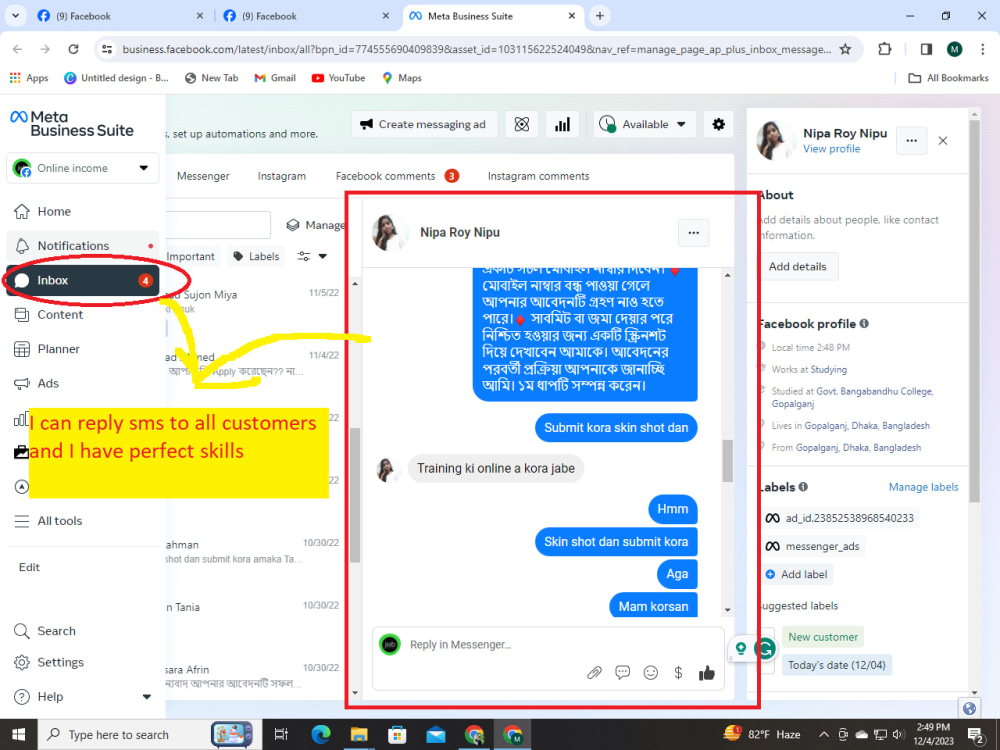Click Add label button
This screenshot has height=750, width=1000.
coord(797,575)
